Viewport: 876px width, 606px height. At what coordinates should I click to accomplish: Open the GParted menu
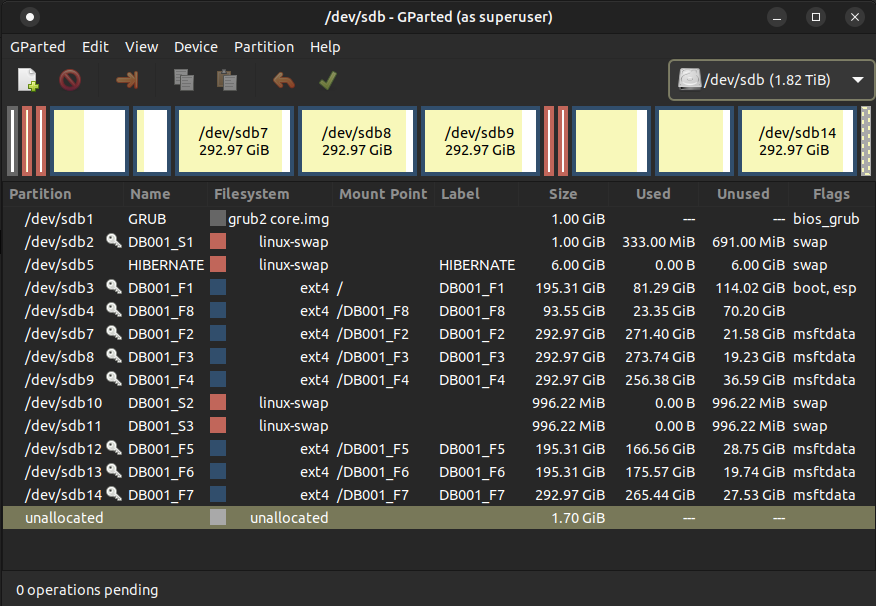(x=38, y=47)
